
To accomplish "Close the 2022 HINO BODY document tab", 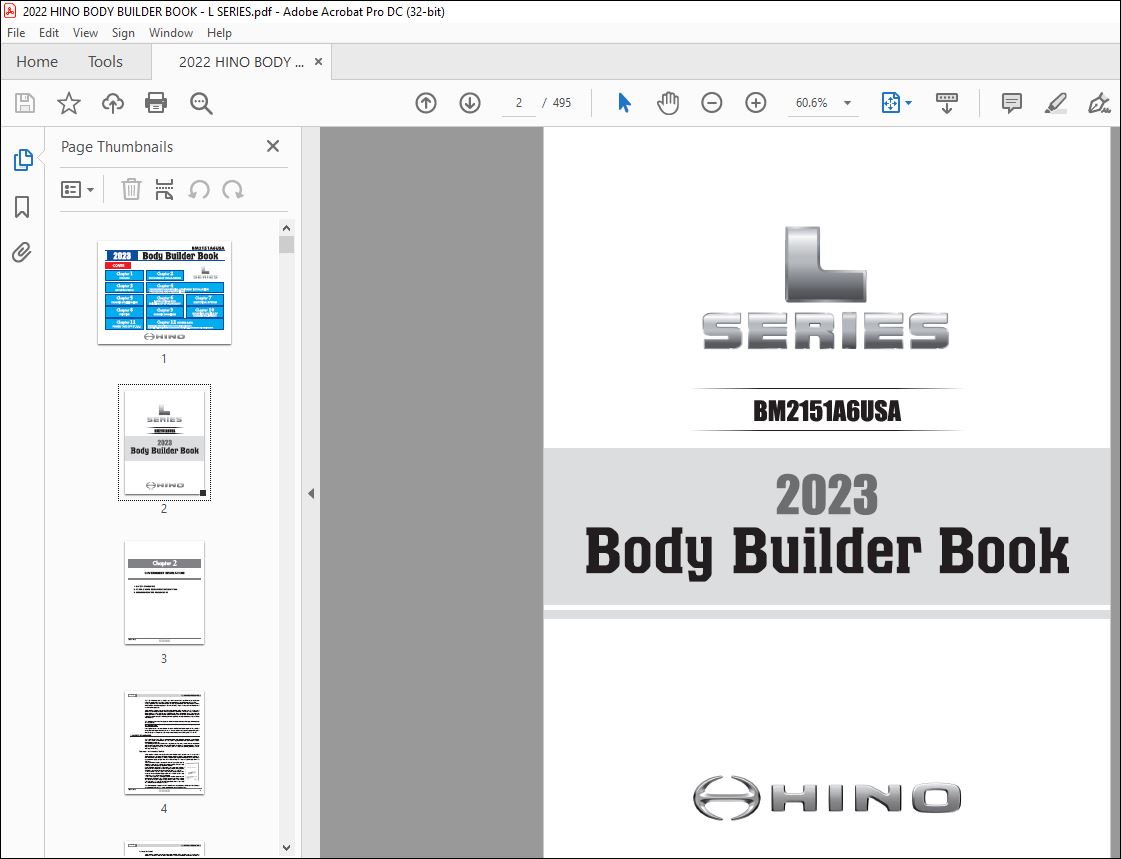I will (x=318, y=61).
